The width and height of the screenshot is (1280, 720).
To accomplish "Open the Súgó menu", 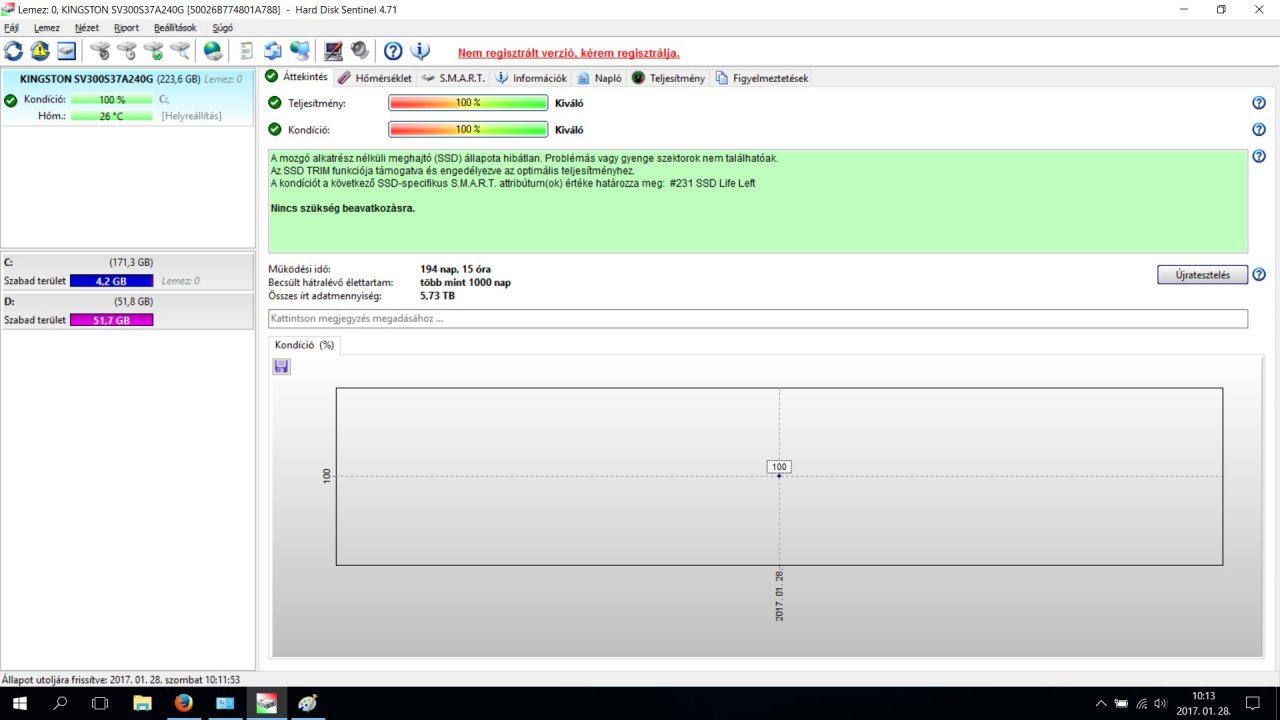I will pos(222,28).
